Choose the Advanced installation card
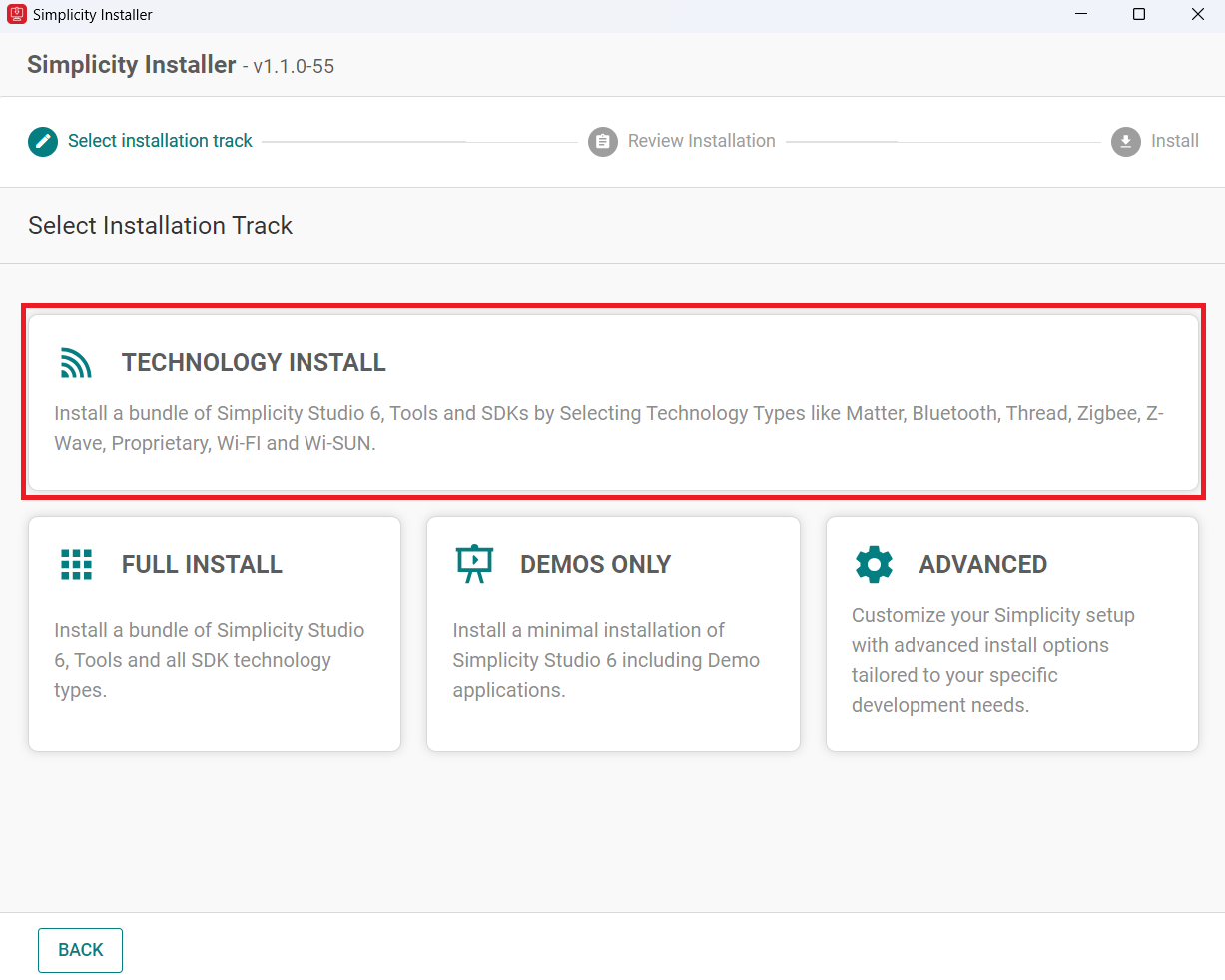Screen dimensions: 1225x980 tap(1011, 633)
